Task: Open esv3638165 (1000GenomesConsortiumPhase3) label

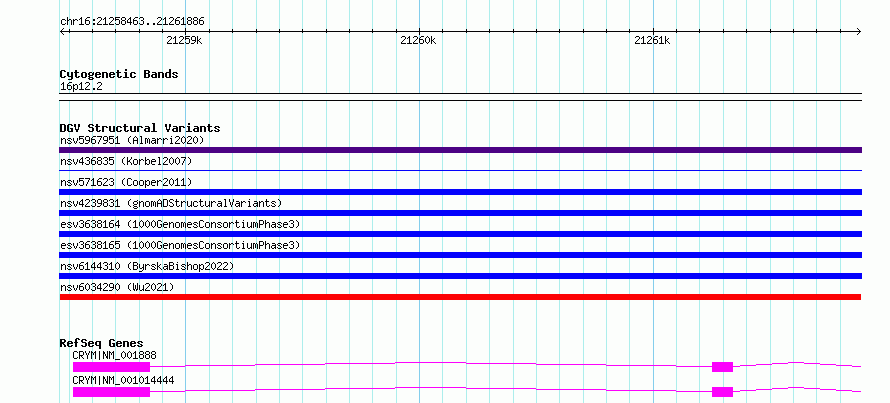Action: click(180, 245)
